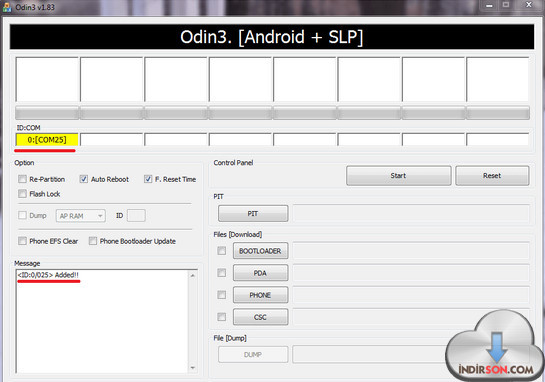
Task: Open the CSC file browser
Action: coord(260,317)
